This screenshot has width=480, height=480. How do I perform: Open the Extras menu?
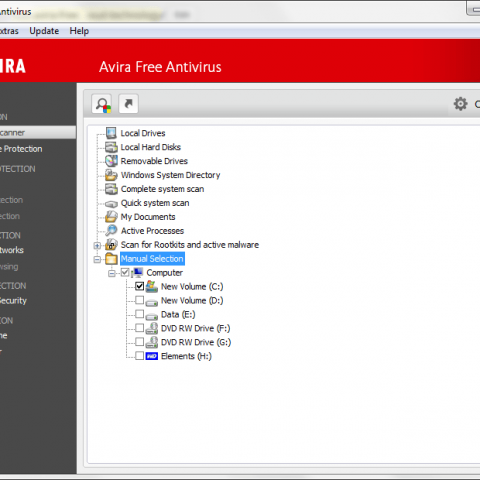click(x=9, y=31)
